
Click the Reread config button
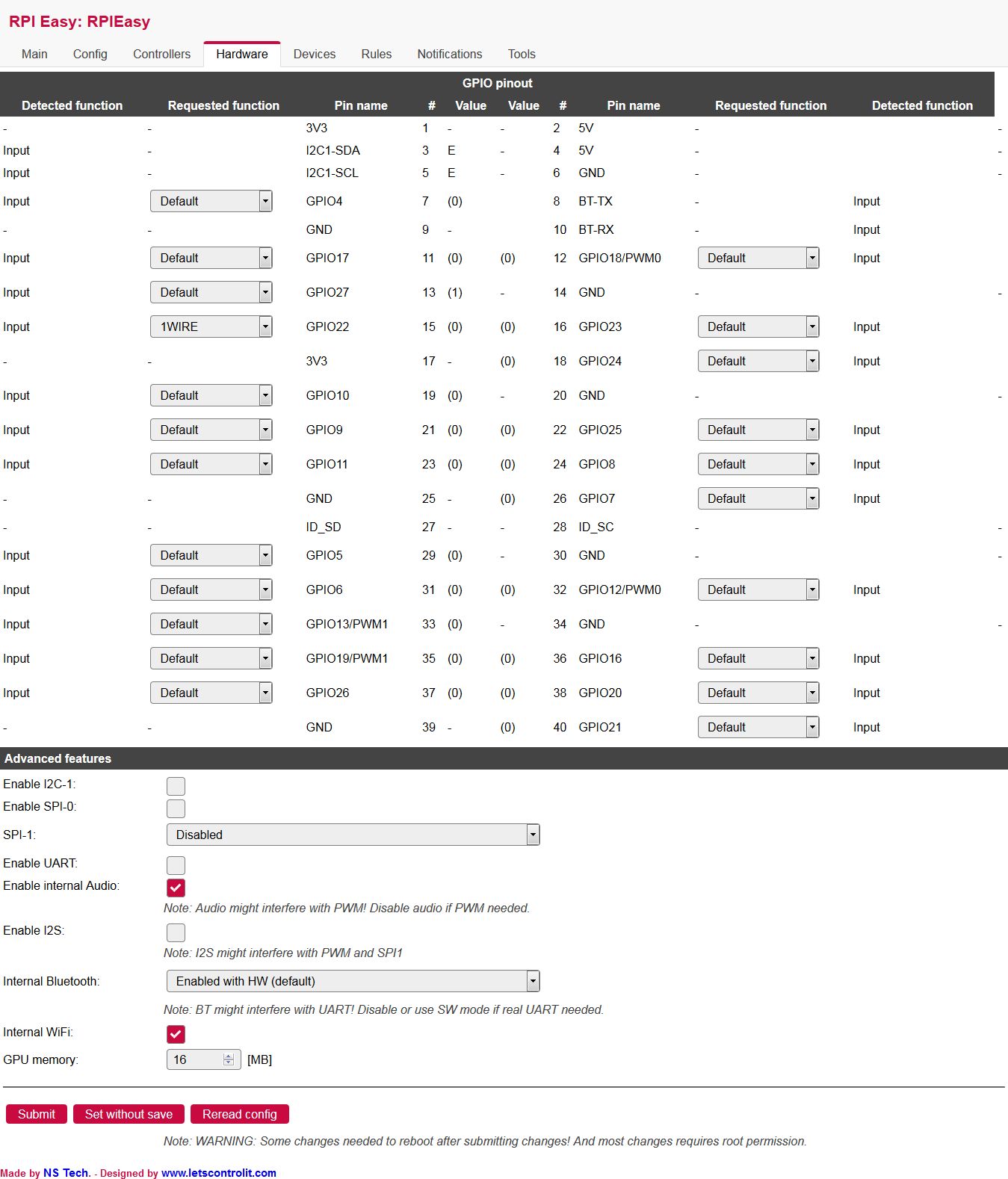[240, 1114]
